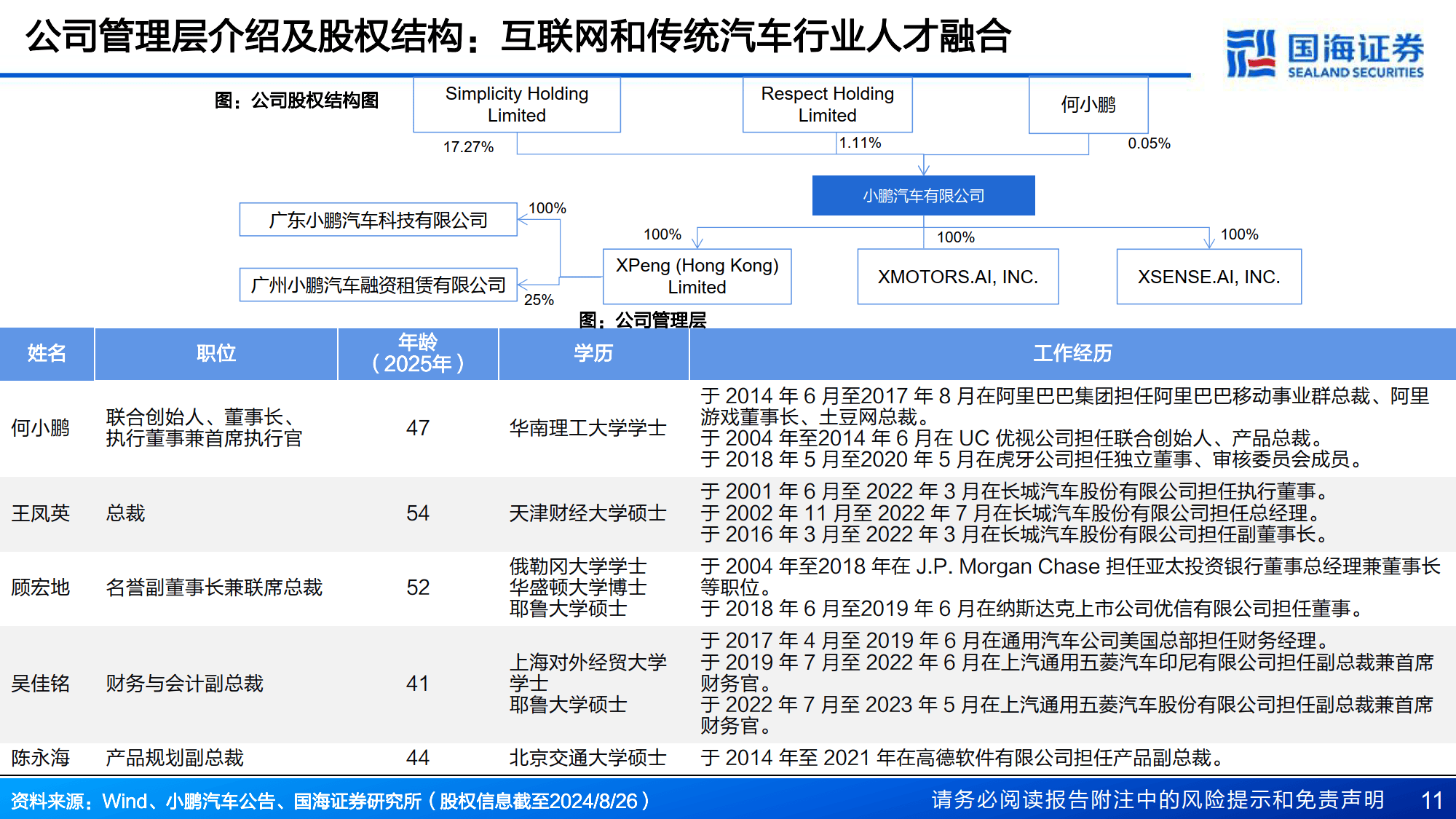
Task: Click the 年龄（2025年）header cell
Action: pos(416,354)
